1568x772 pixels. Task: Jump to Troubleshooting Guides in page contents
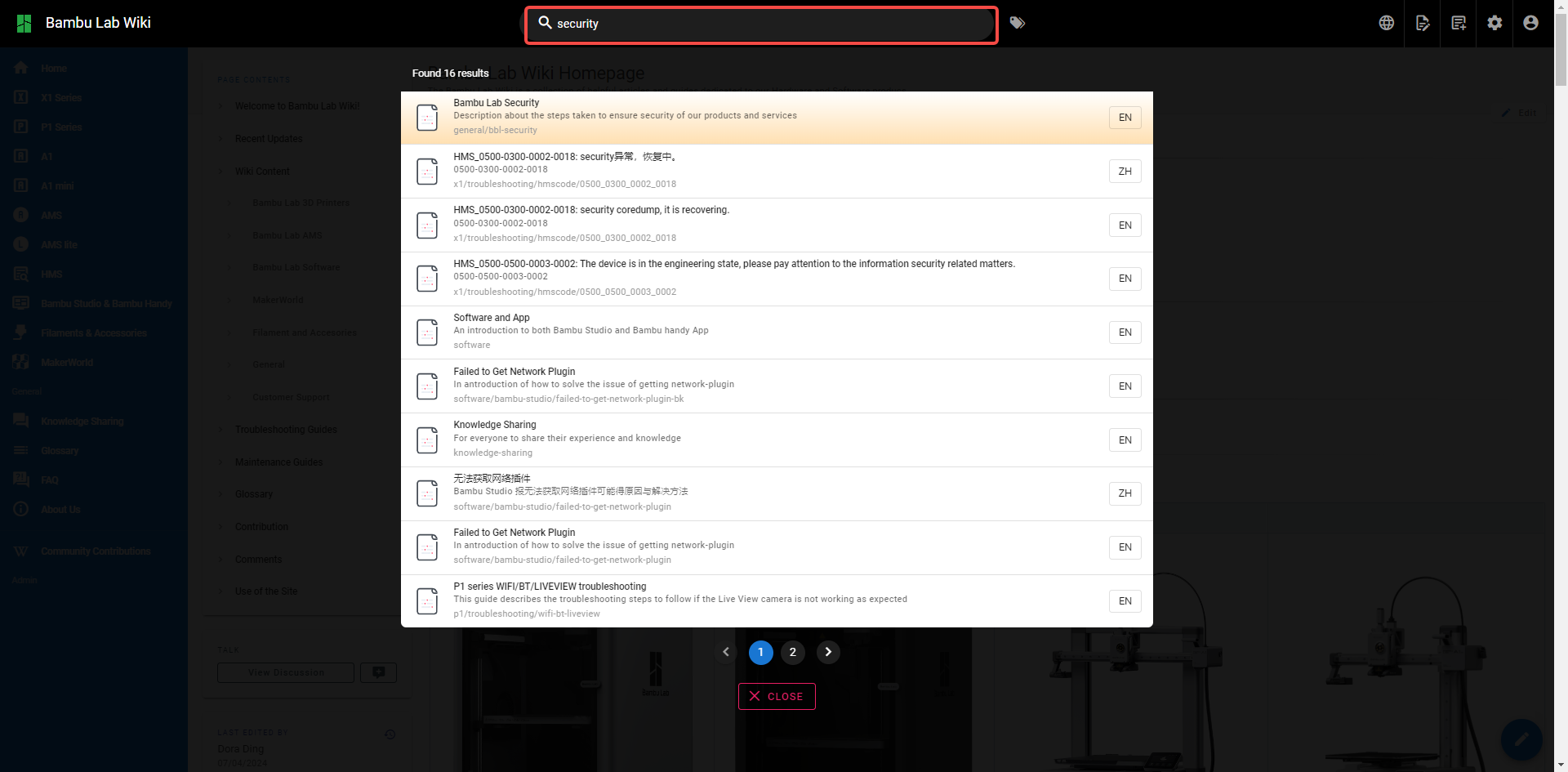pyautogui.click(x=286, y=430)
